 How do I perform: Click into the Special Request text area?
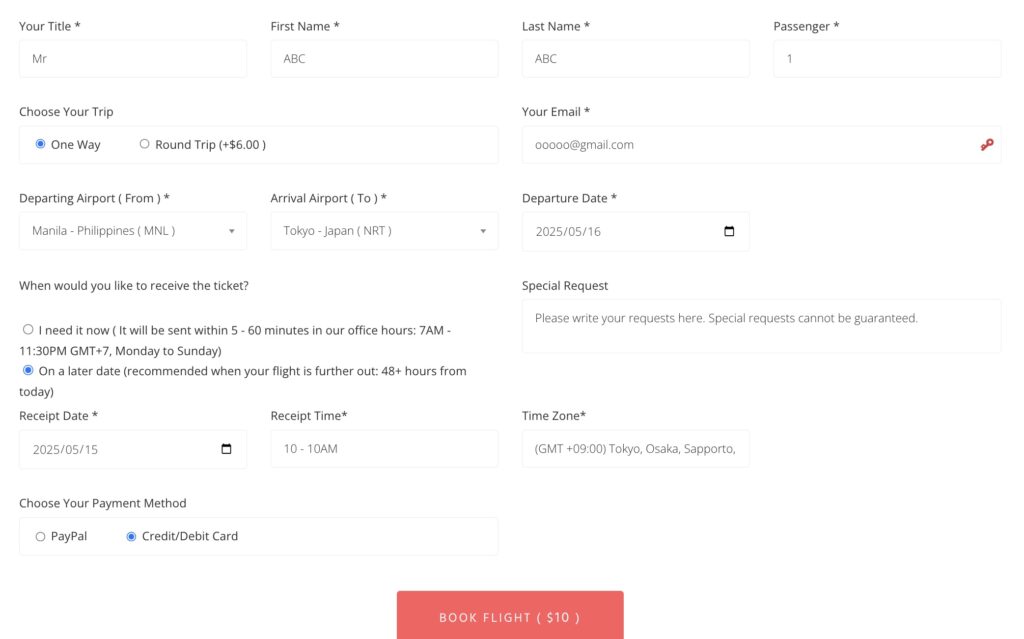[761, 326]
